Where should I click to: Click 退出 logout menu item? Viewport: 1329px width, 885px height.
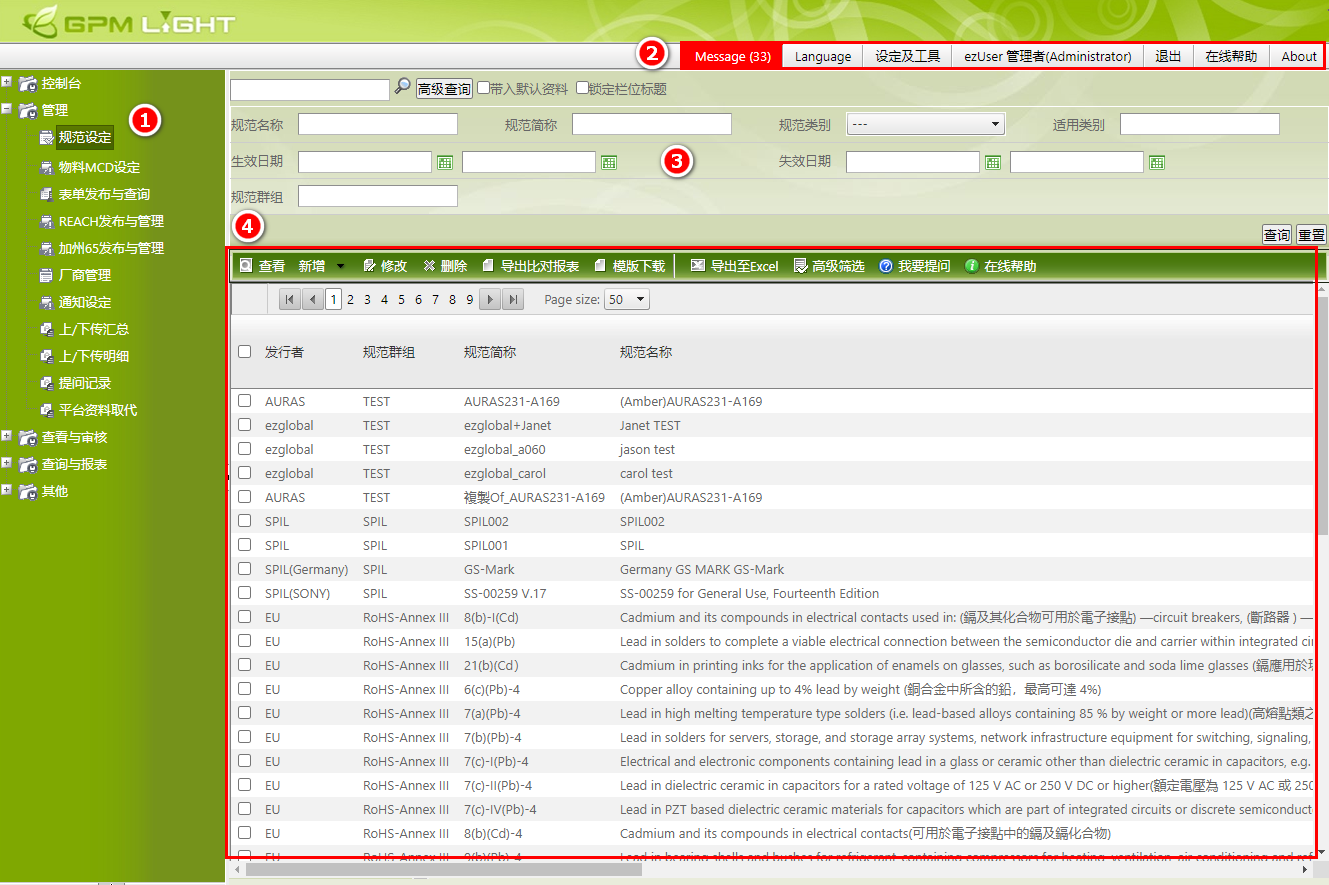[1168, 56]
